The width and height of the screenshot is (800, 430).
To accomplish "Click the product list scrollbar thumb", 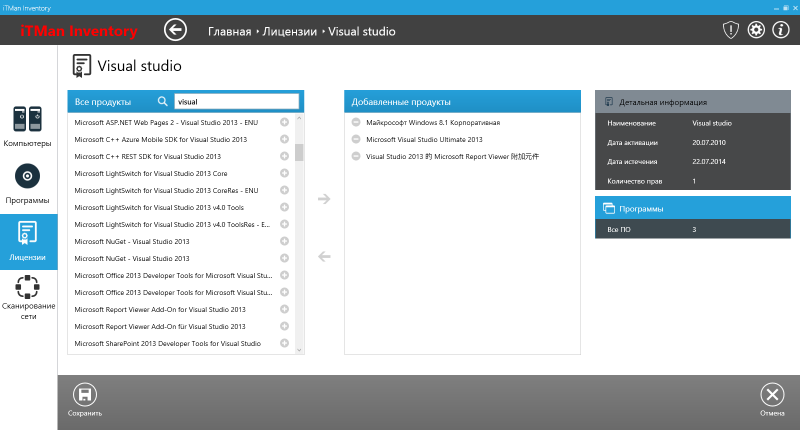I will click(299, 153).
